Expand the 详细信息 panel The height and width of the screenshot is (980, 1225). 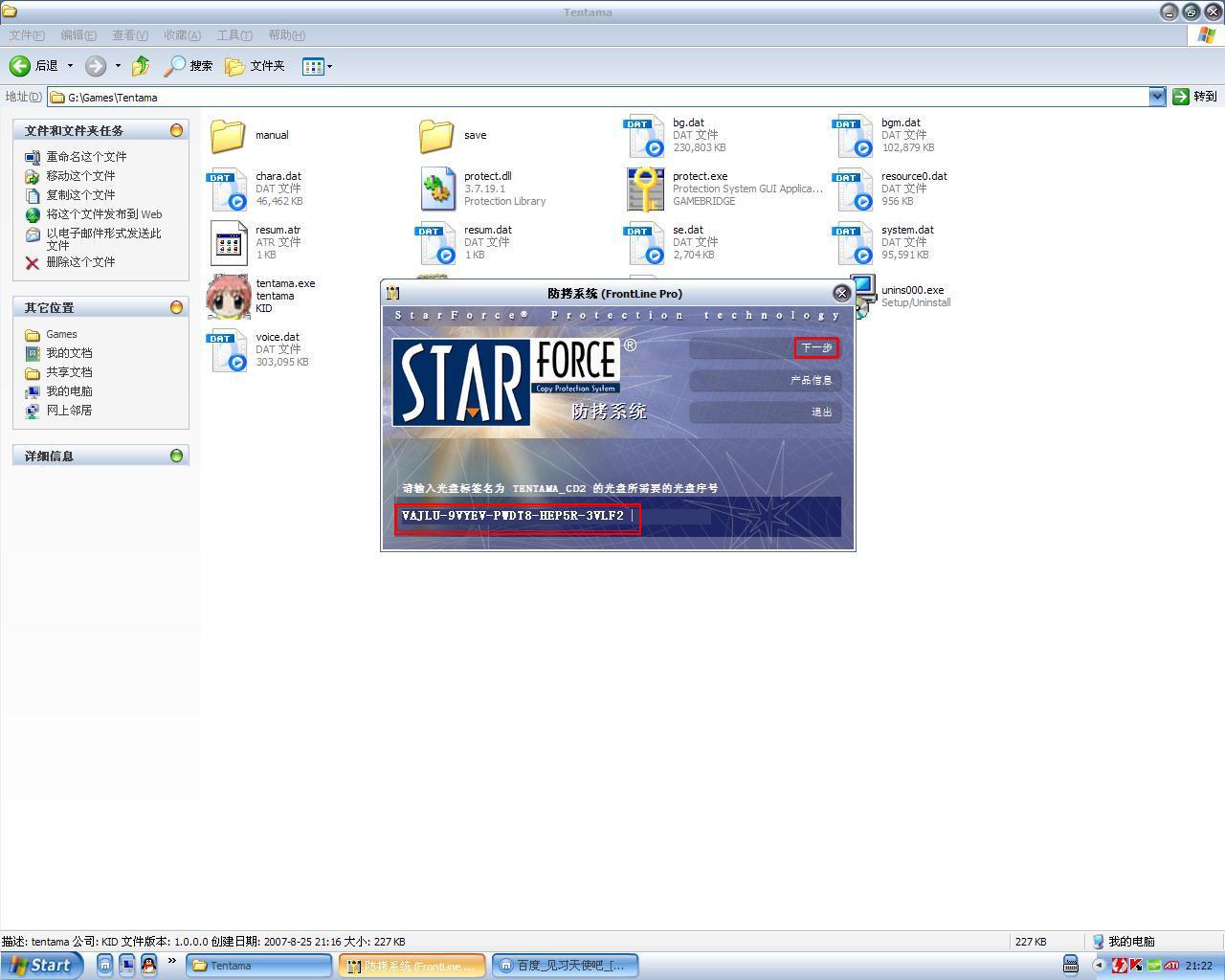[176, 456]
